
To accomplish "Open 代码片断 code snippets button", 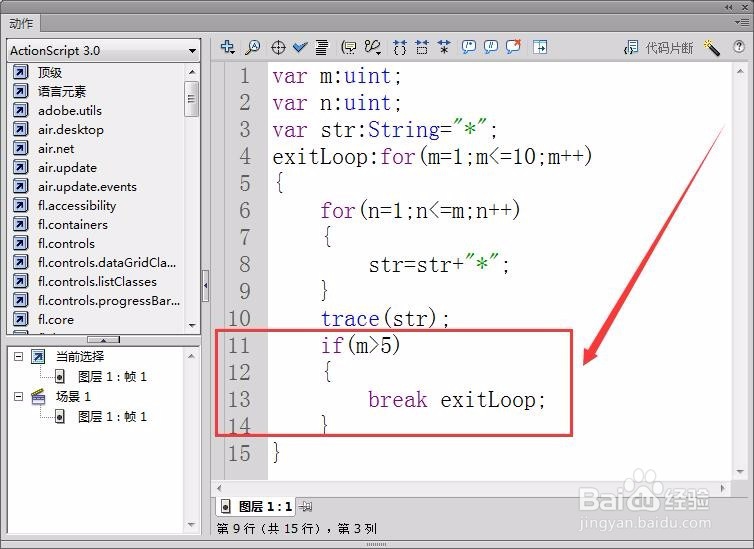I will tap(658, 48).
